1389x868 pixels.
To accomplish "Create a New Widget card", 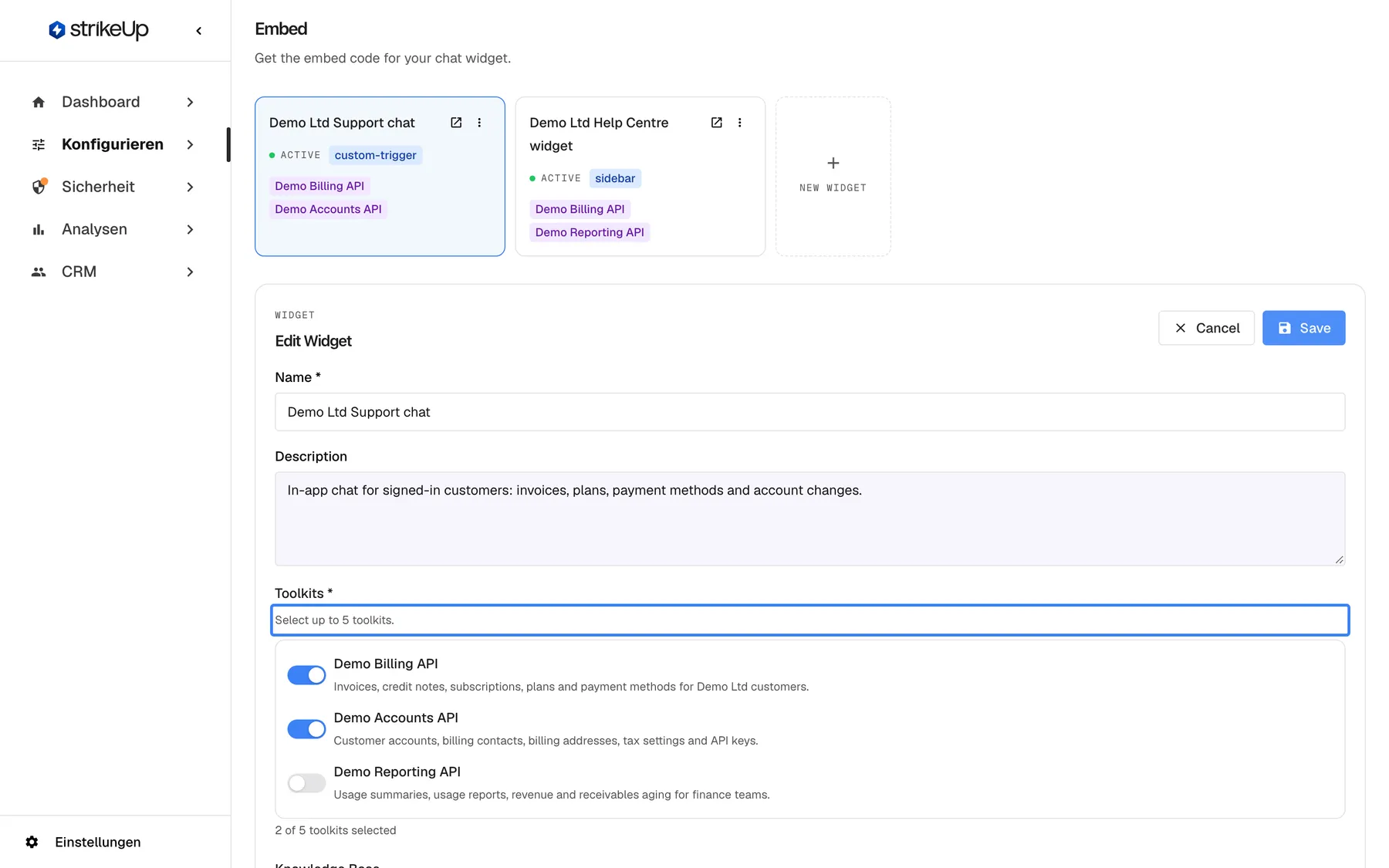I will pos(833,176).
